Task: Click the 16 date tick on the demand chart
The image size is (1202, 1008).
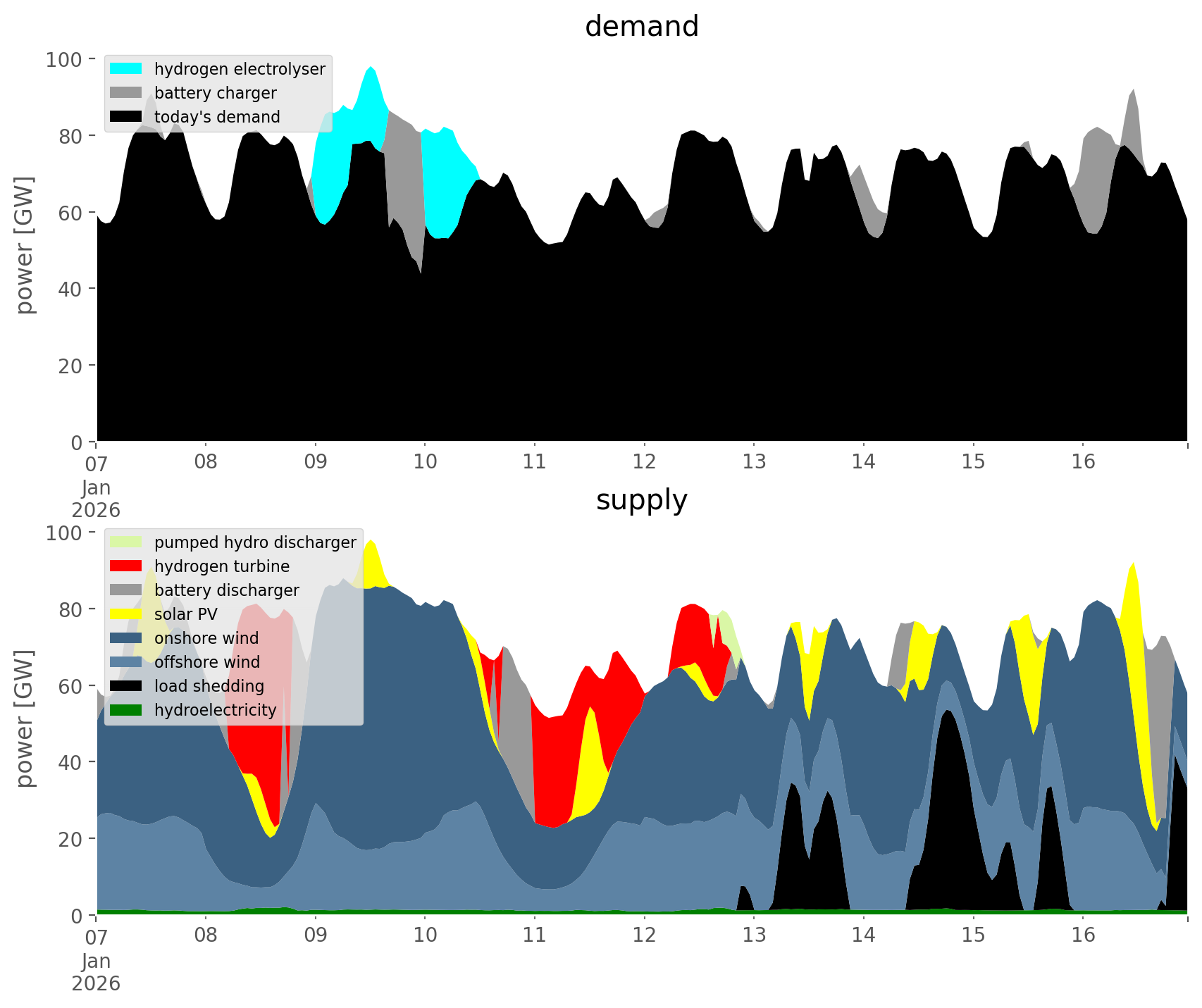Action: [1083, 462]
